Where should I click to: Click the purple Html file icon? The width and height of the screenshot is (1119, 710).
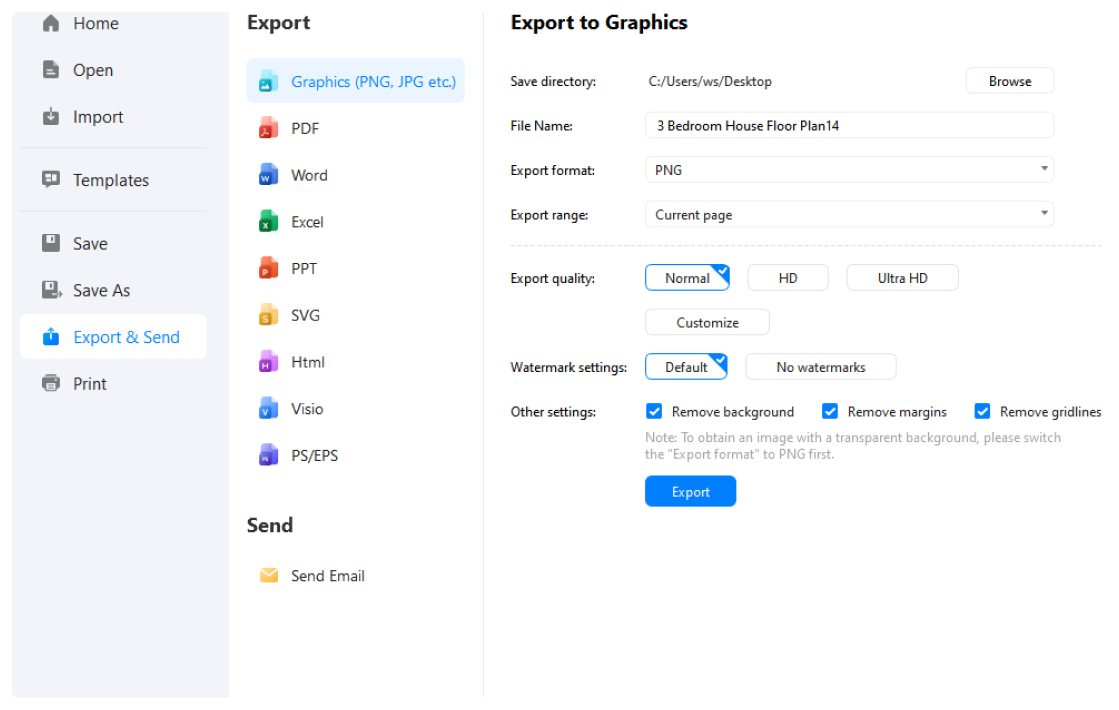(268, 362)
